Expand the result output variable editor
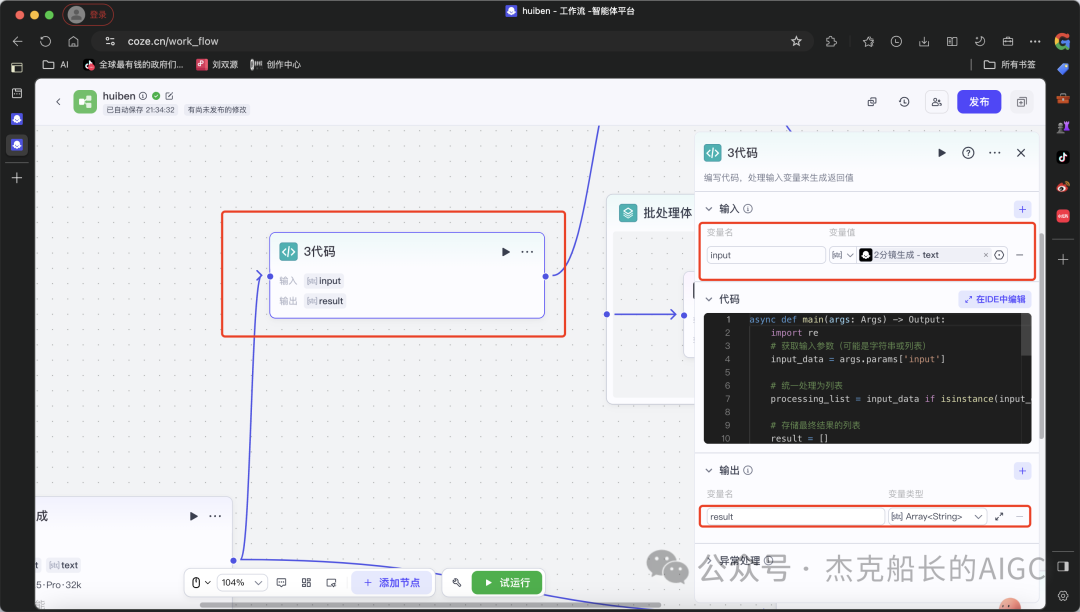Screen dimensions: 1080x612 (999, 516)
